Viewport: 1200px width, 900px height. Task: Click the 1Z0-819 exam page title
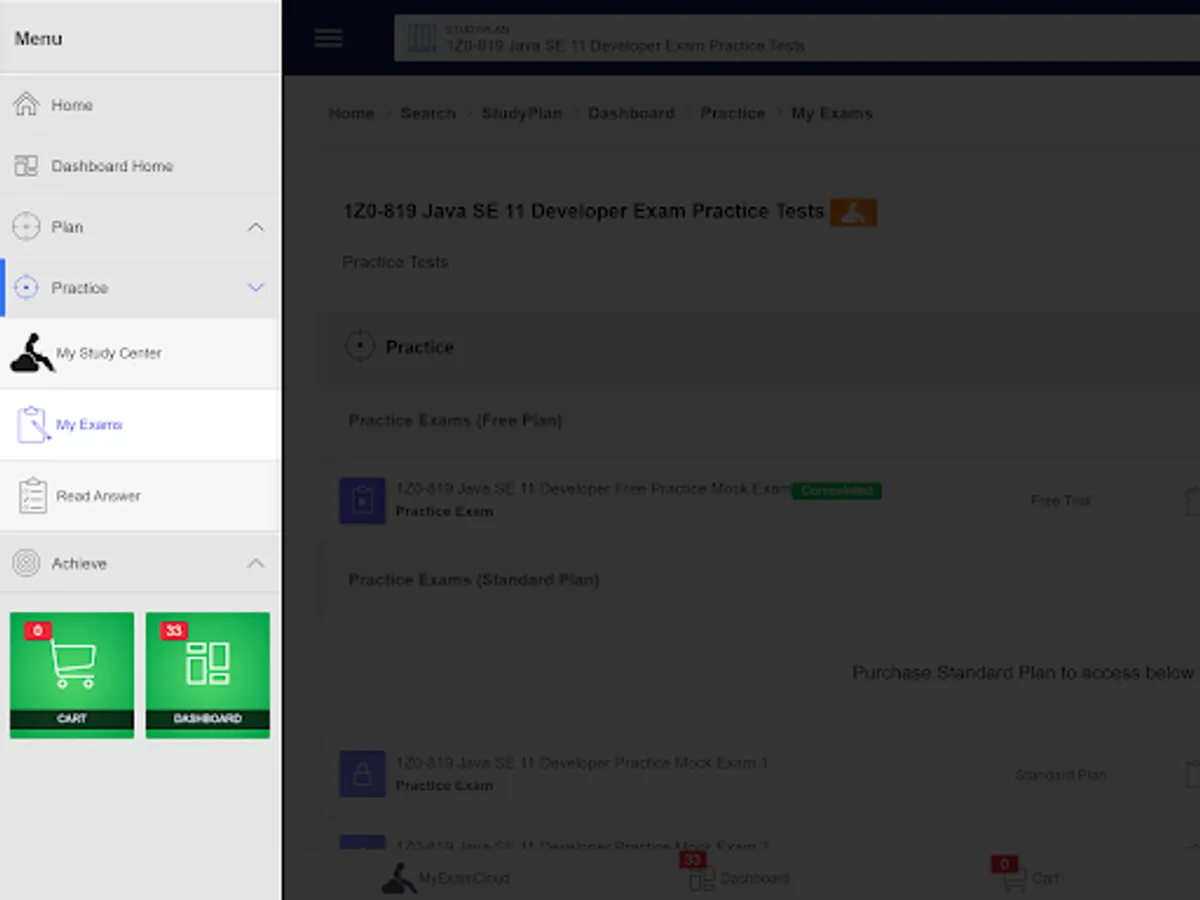coord(583,212)
